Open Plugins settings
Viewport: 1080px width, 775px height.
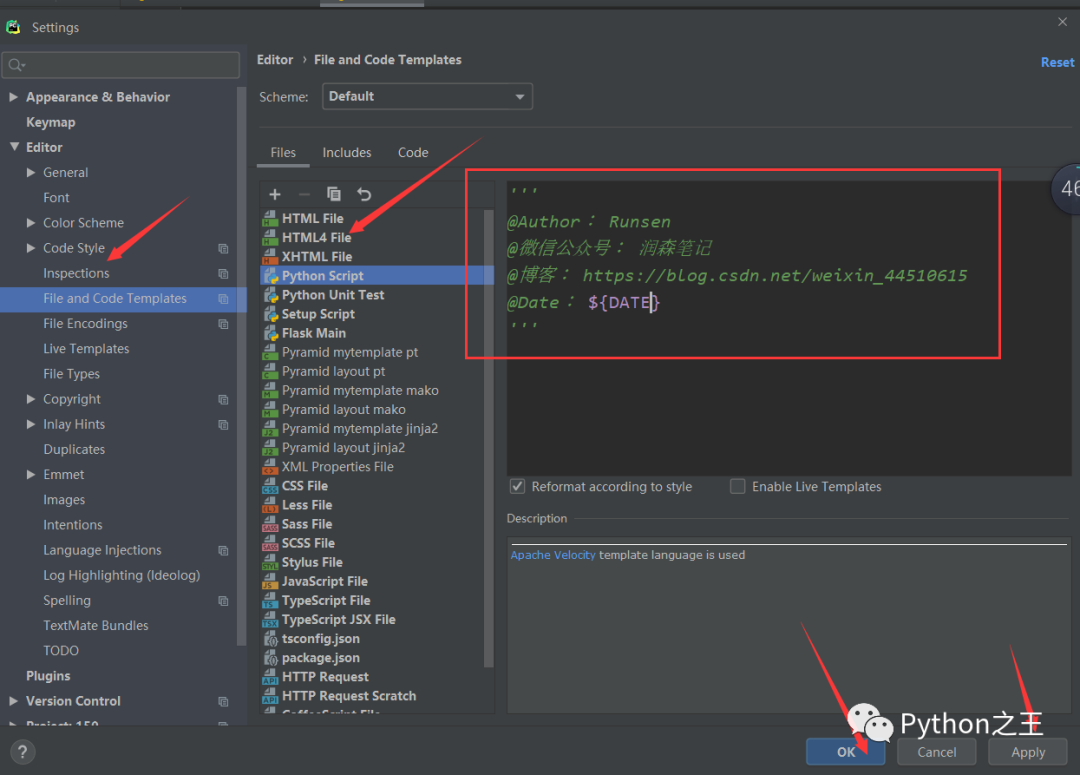(x=48, y=676)
